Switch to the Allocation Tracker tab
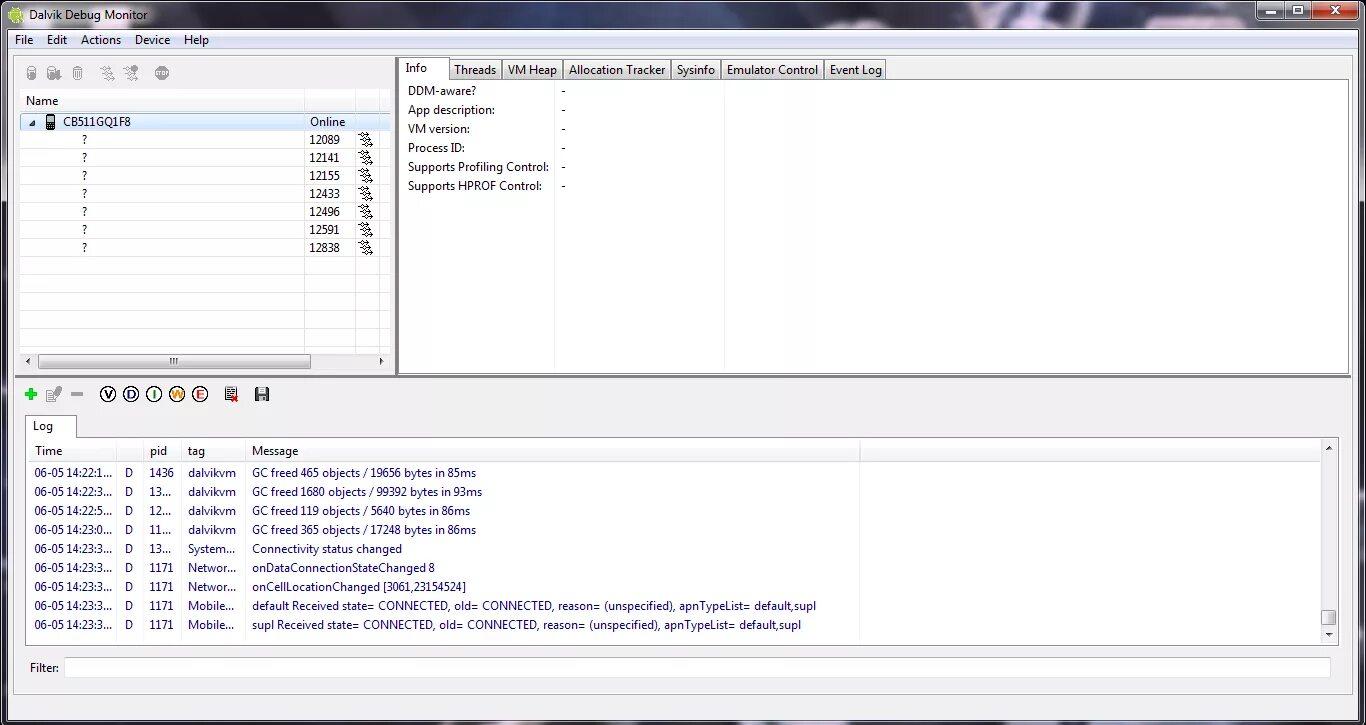 point(617,70)
